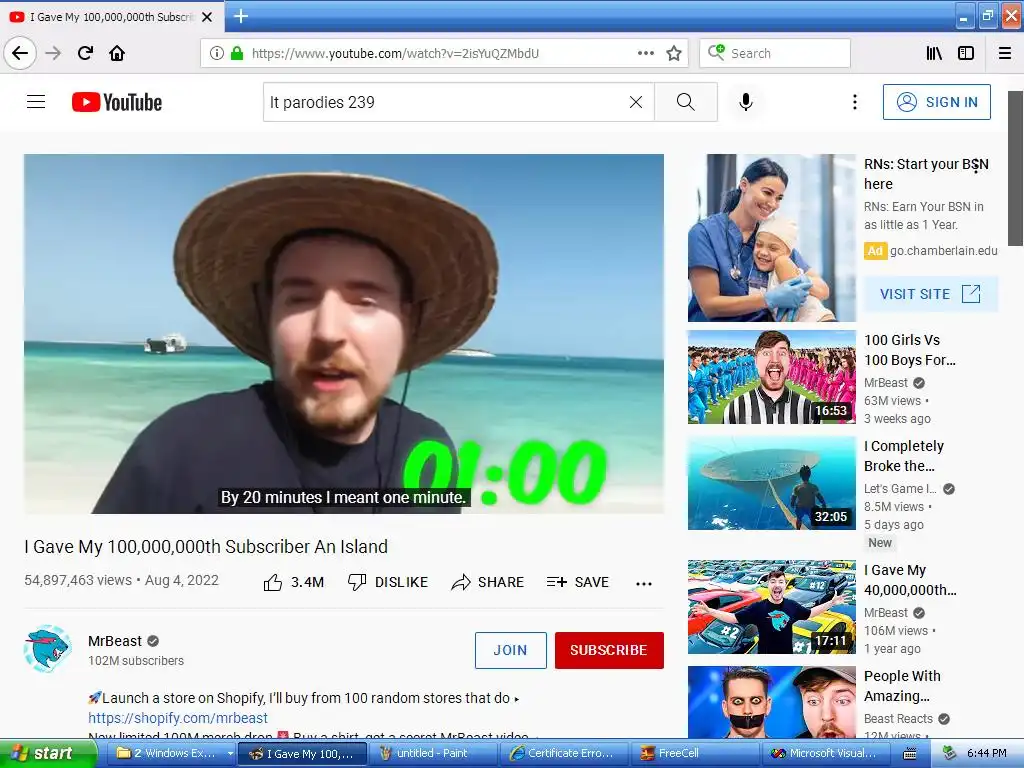1024x768 pixels.
Task: Click the green padlock security icon
Action: click(x=236, y=53)
